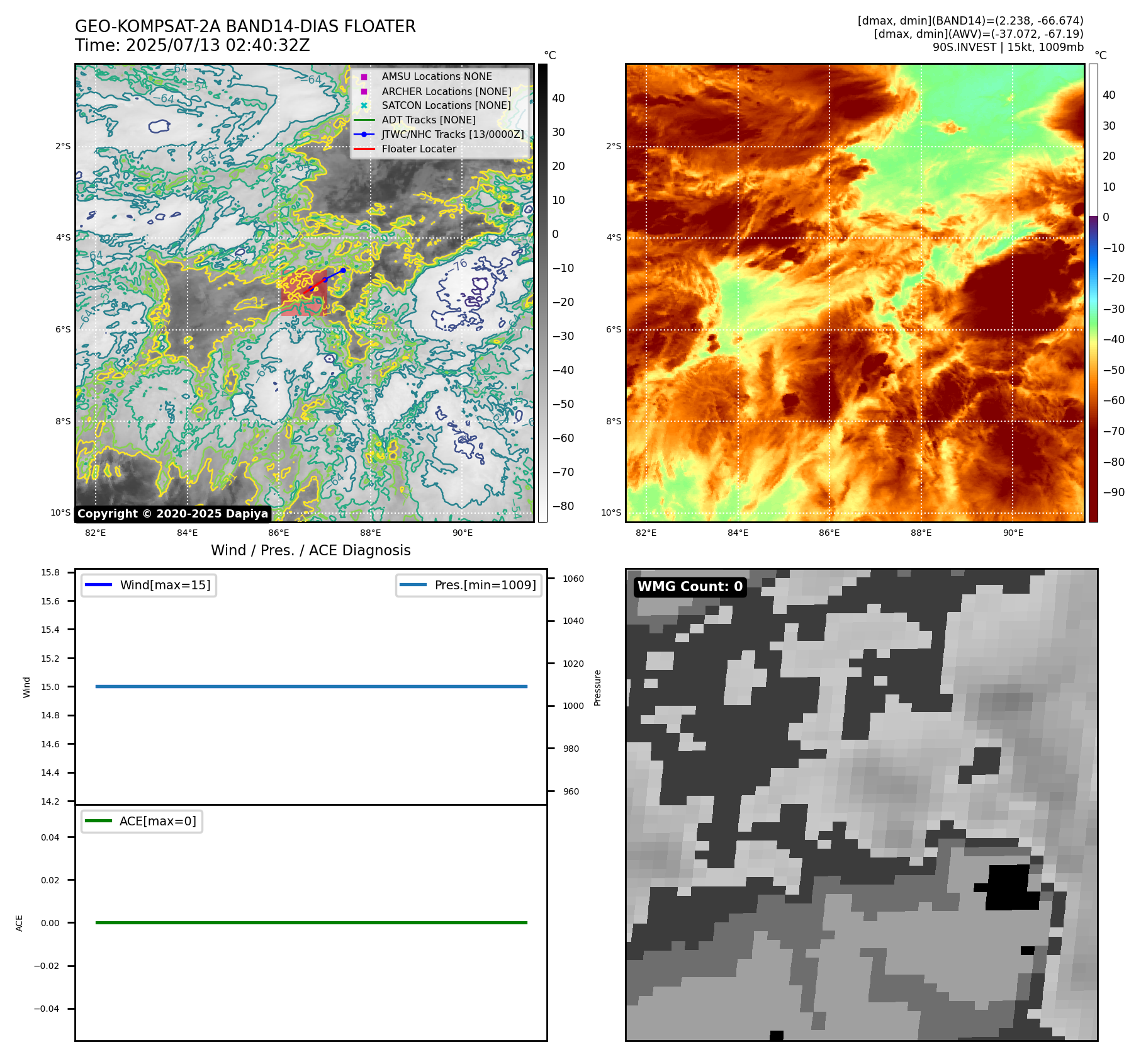Viewport: 1141px width, 1064px height.
Task: Click the green ACE line sample in legend
Action: 98,821
